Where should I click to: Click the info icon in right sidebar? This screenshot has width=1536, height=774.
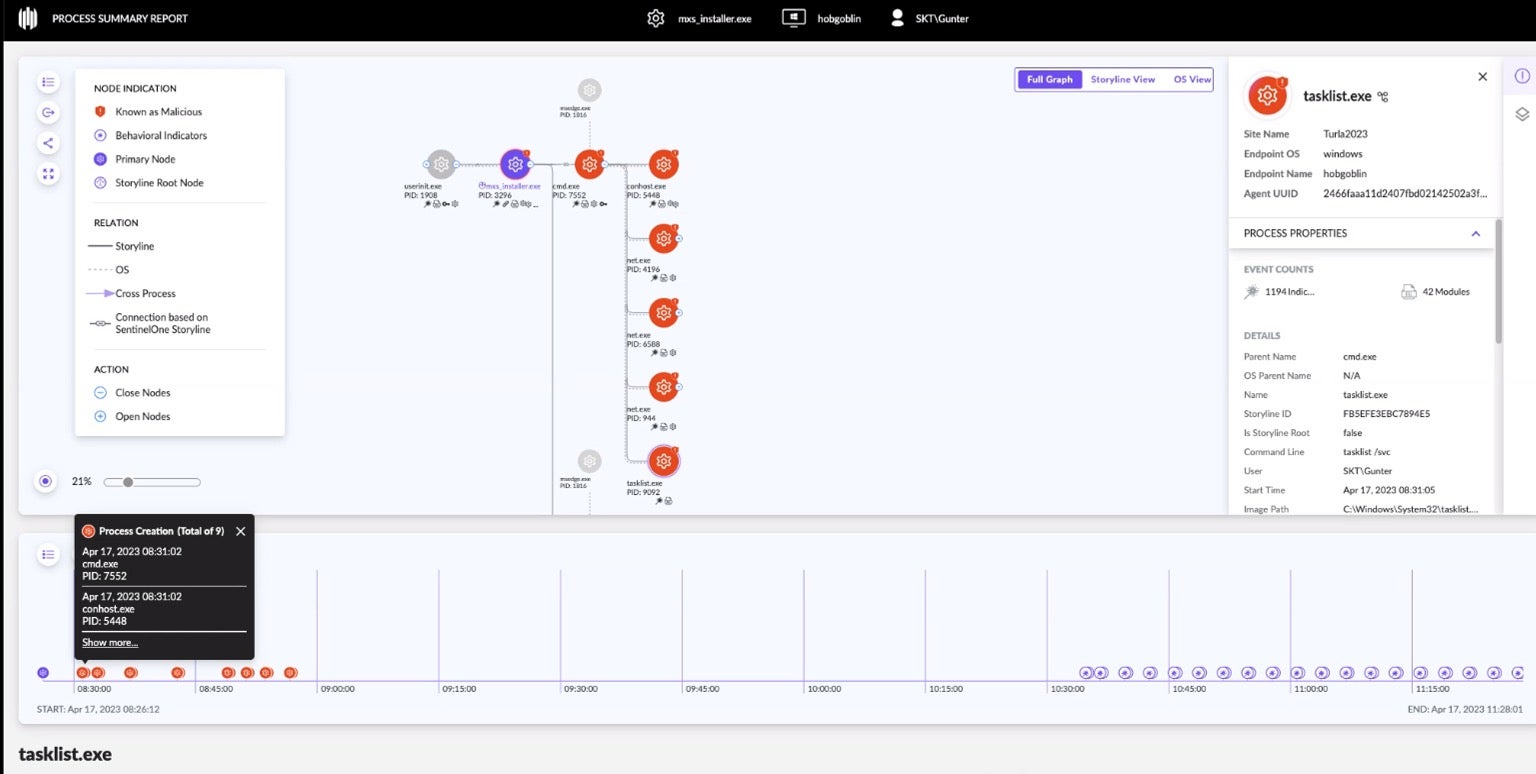tap(1522, 77)
